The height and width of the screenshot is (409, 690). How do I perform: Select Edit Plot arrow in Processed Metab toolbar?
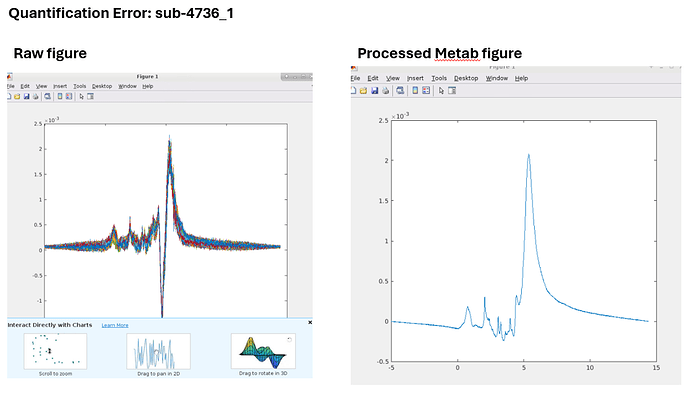pyautogui.click(x=441, y=90)
